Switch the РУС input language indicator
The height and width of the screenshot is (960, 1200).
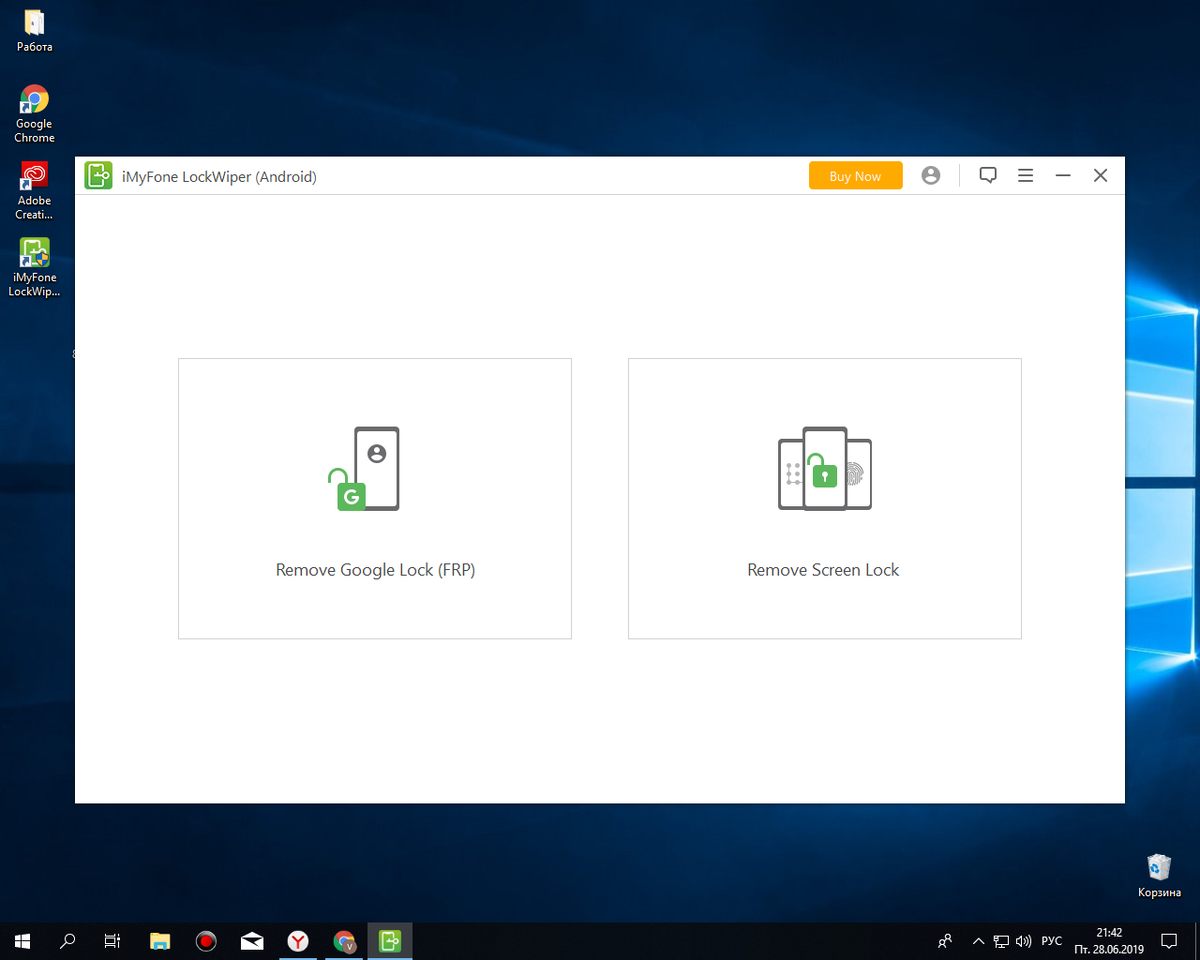pyautogui.click(x=1052, y=941)
